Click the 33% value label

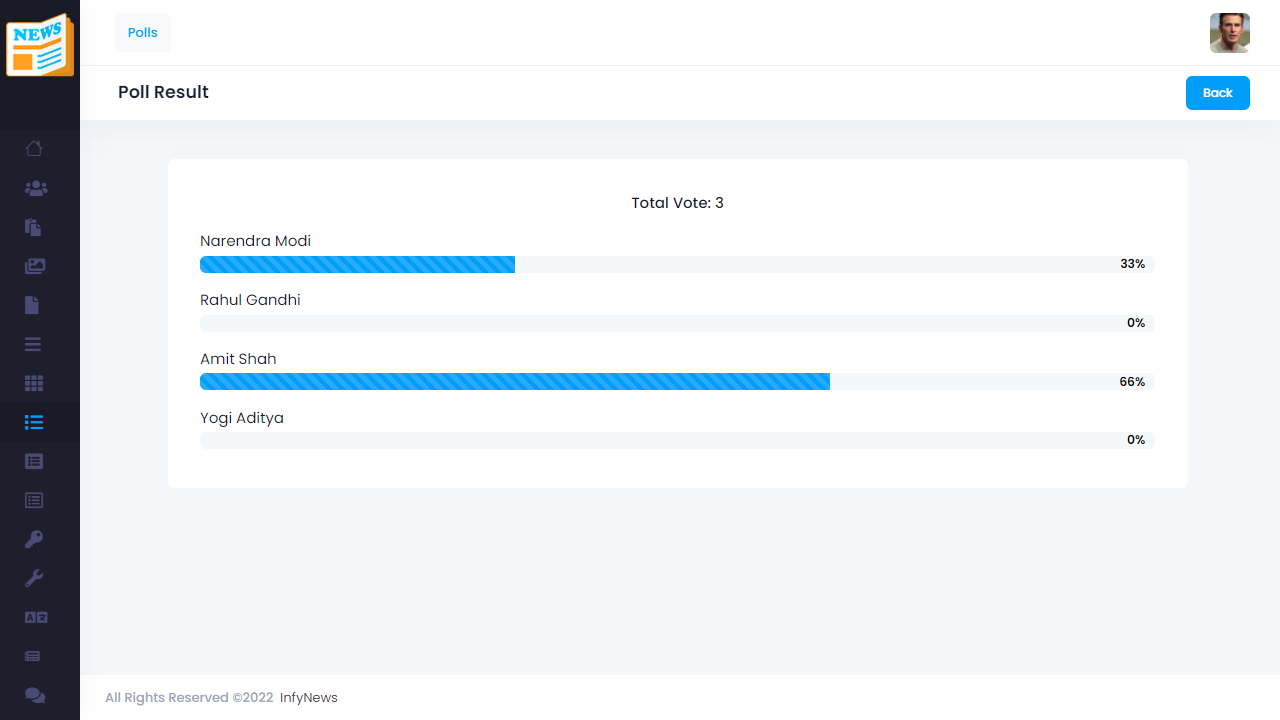pyautogui.click(x=1133, y=264)
